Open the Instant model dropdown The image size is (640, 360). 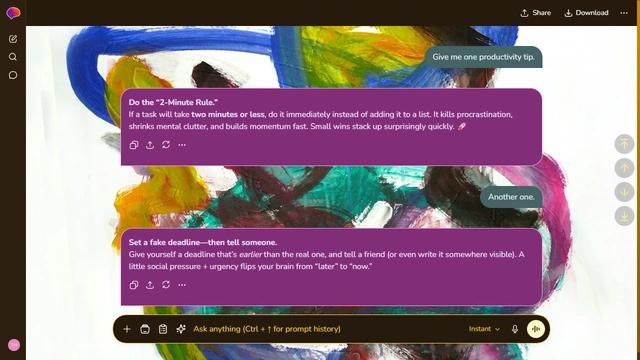(x=484, y=329)
